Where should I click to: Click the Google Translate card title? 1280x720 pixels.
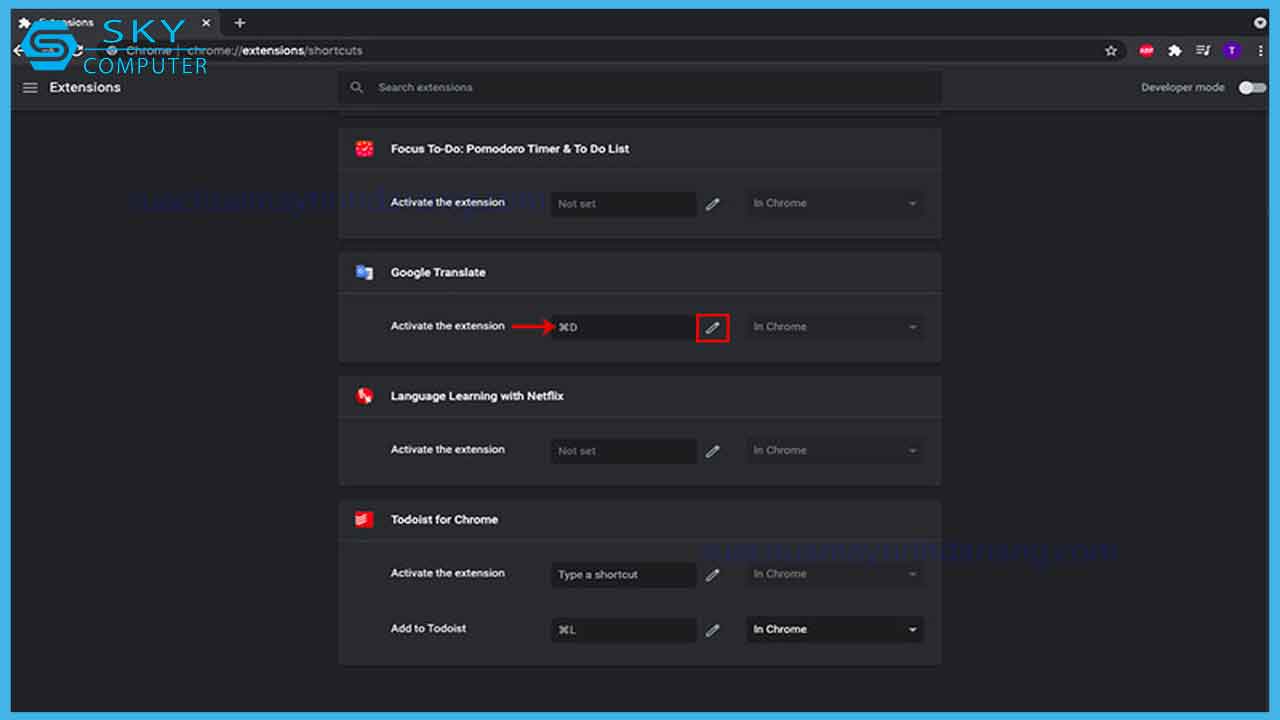438,272
